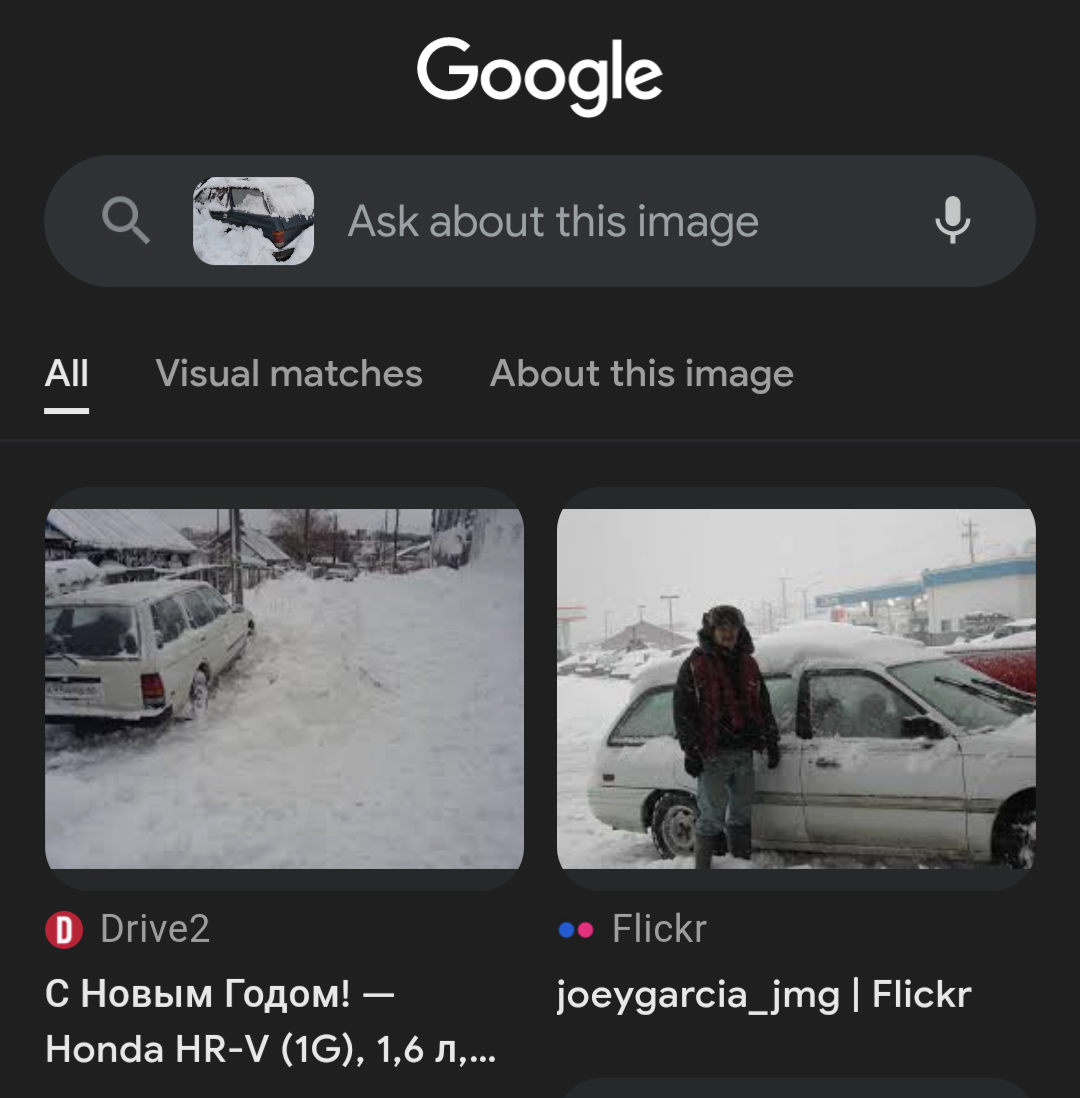Open the "С Новым Годом!" result title
The image size is (1080, 1098).
coord(220,994)
